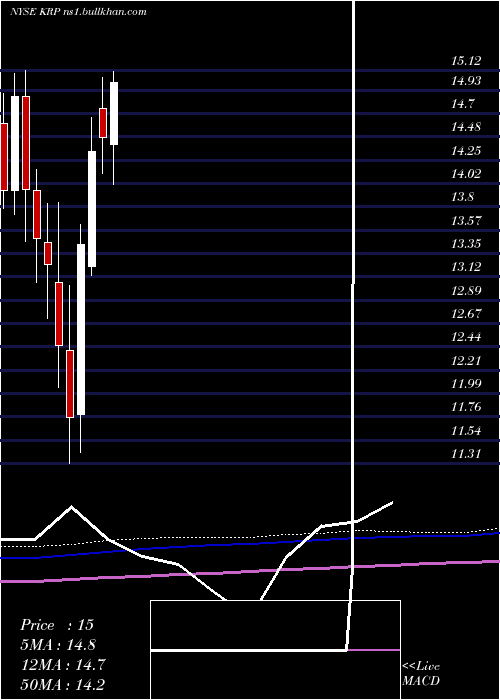Click the 13.57 price axis label
Screen dimensions: 500x700
click(466, 220)
